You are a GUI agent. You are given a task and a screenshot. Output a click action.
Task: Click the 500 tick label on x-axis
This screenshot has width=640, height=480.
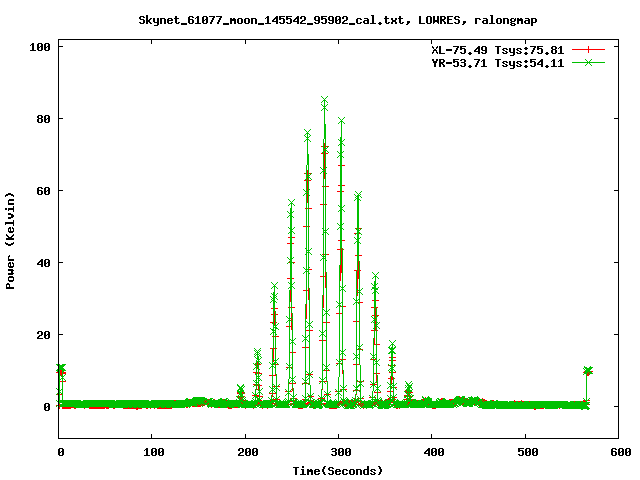525,453
